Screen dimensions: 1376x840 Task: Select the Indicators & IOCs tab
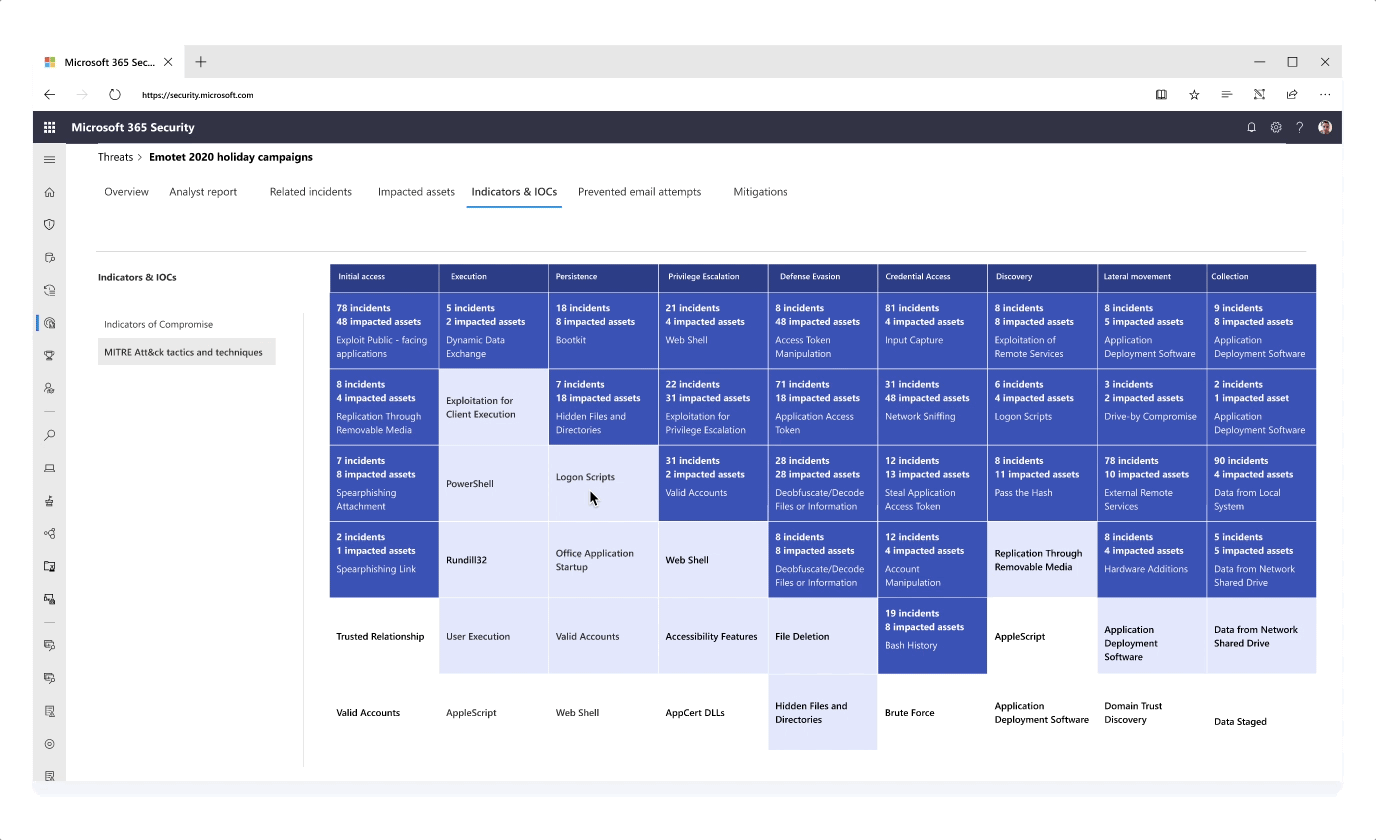pos(514,192)
